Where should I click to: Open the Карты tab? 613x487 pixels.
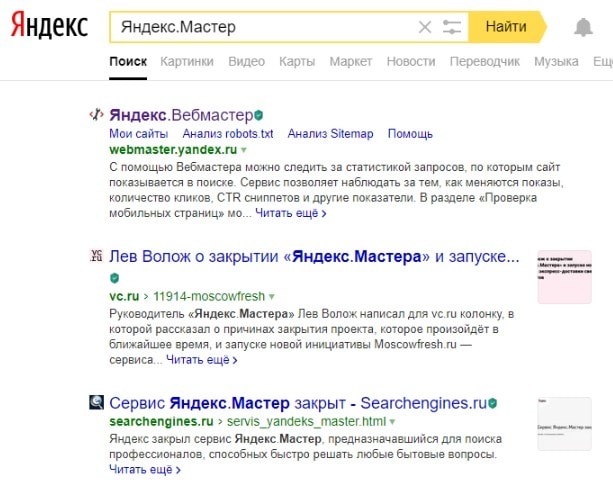[297, 61]
